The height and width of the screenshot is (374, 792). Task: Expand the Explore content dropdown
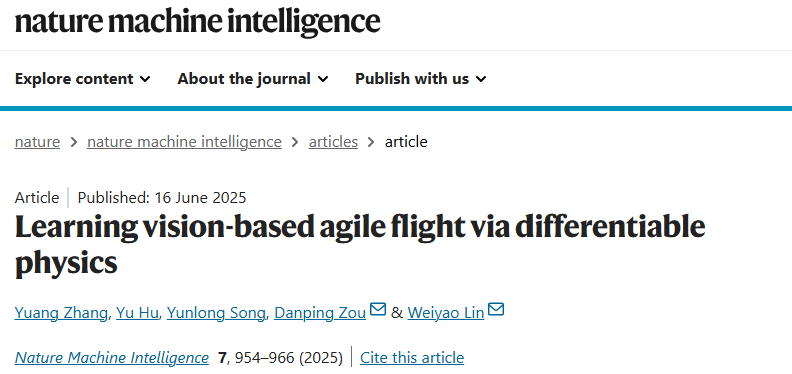82,79
